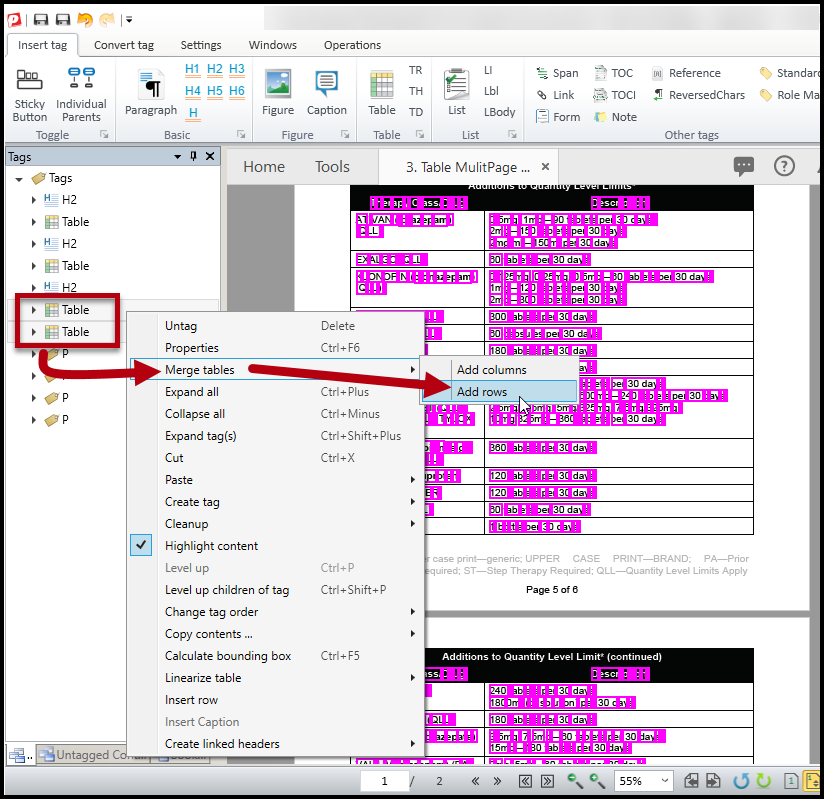Click the undo icon in quick access toolbar
The width and height of the screenshot is (824, 799).
(85, 20)
